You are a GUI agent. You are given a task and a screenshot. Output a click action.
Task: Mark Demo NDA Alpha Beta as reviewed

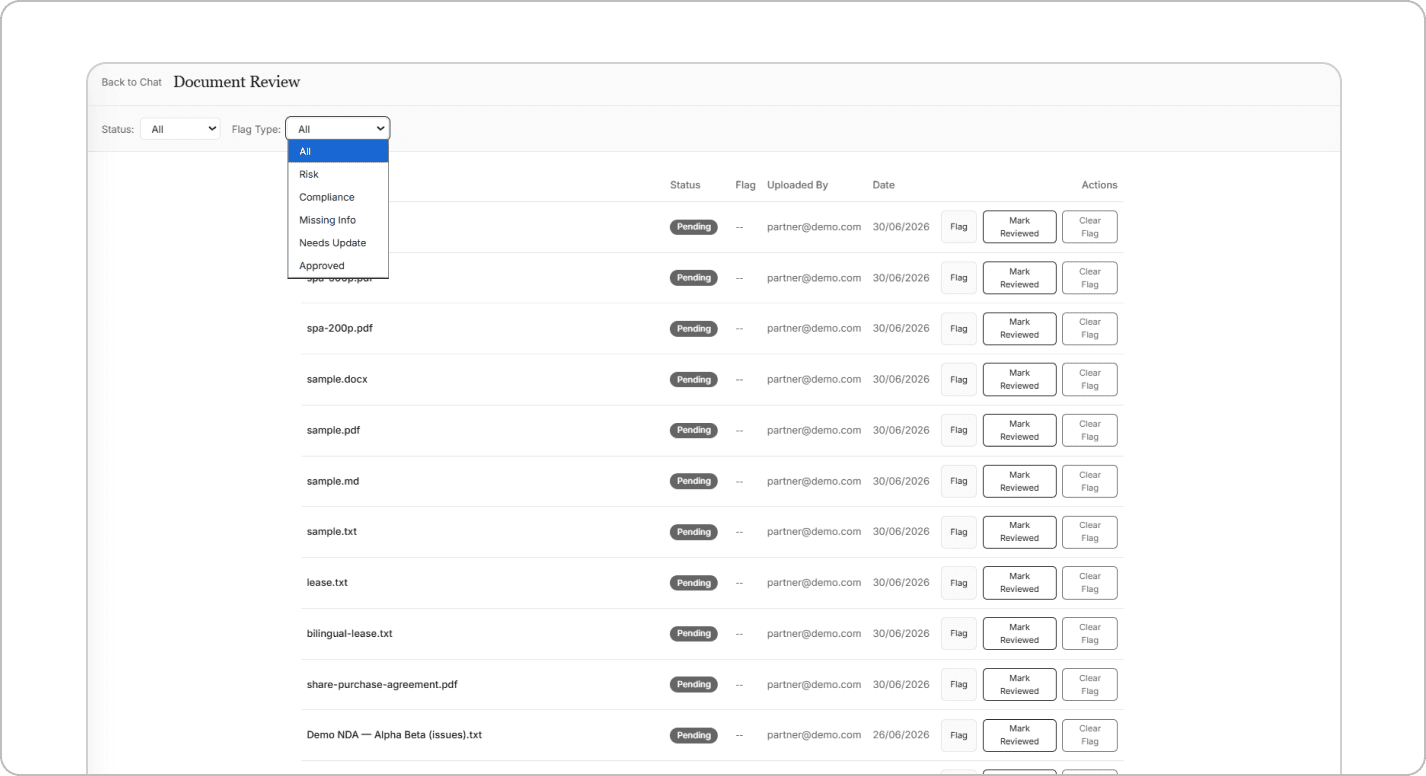click(1019, 735)
